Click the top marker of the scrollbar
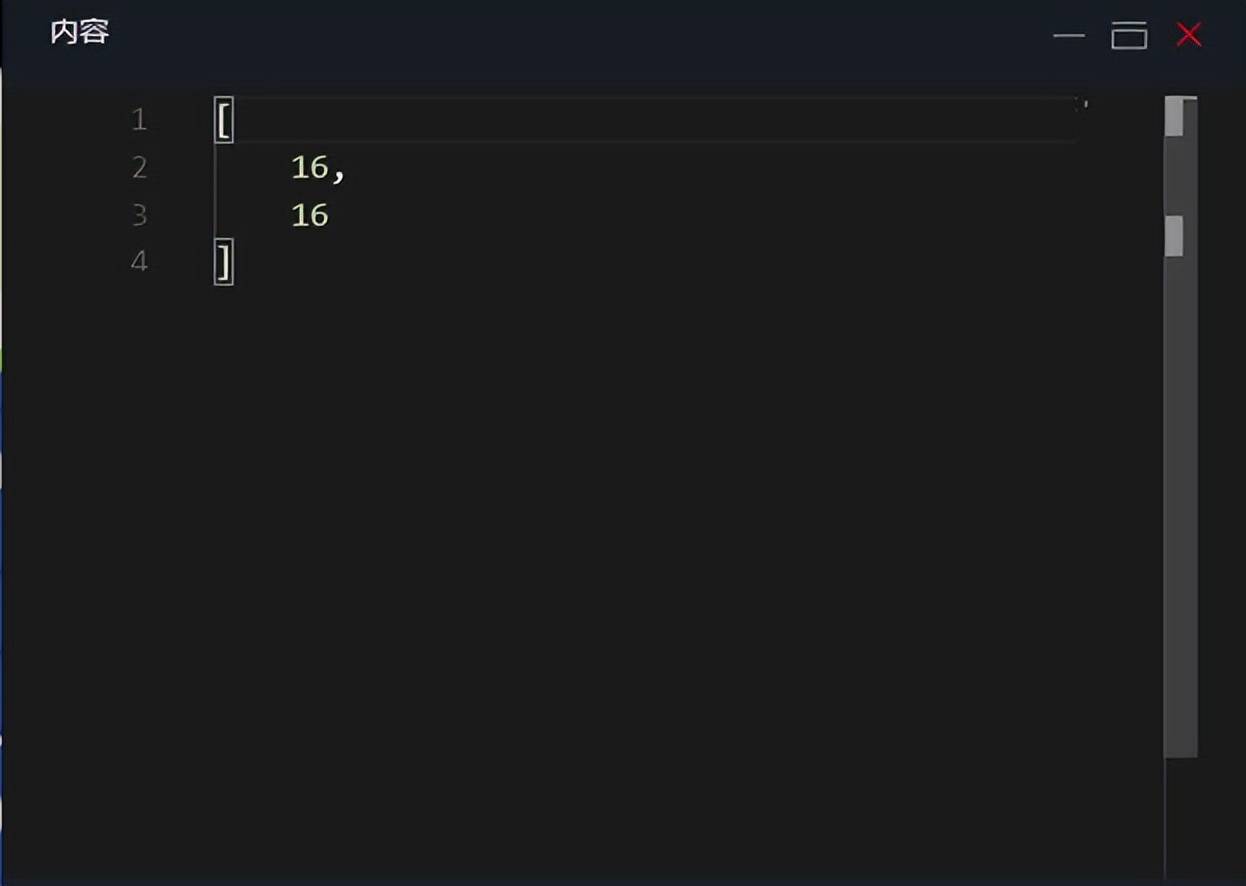Viewport: 1246px width, 886px height. click(x=1174, y=117)
